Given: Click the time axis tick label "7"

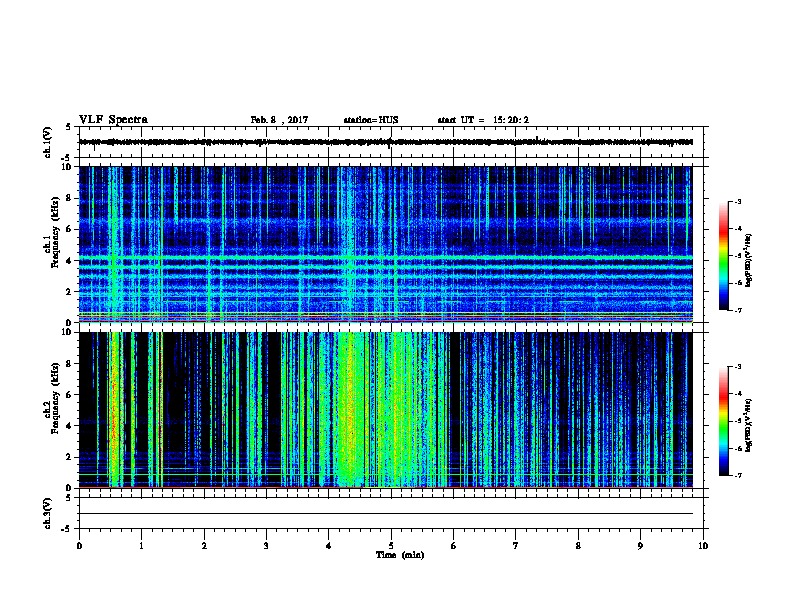Looking at the screenshot, I should click(x=516, y=546).
